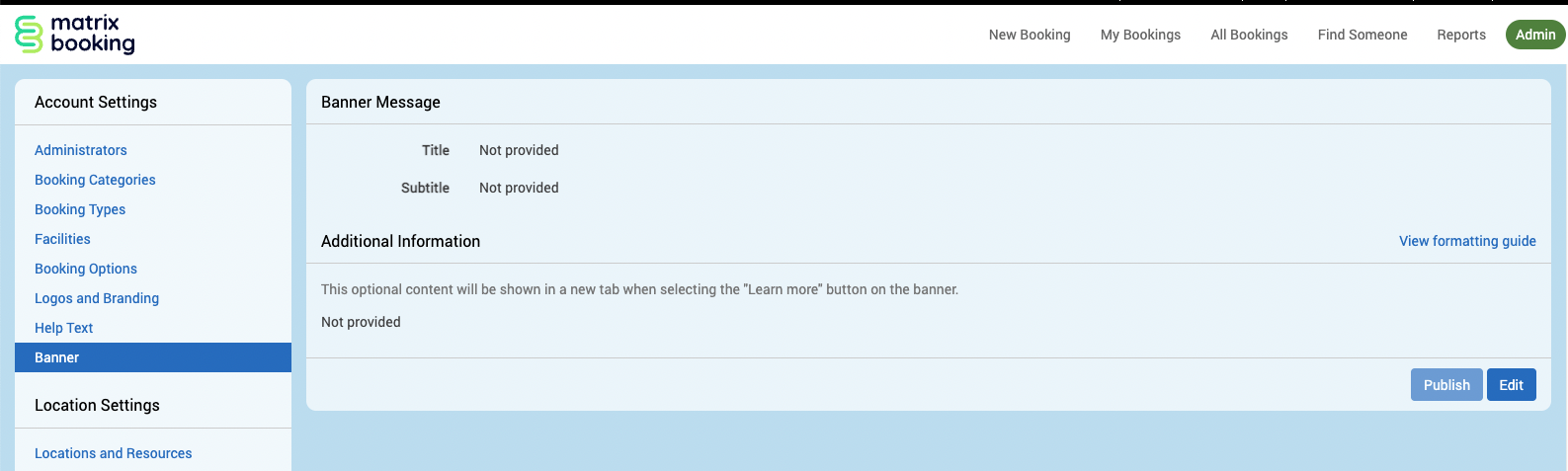Open Booking Types settings

[x=80, y=209]
